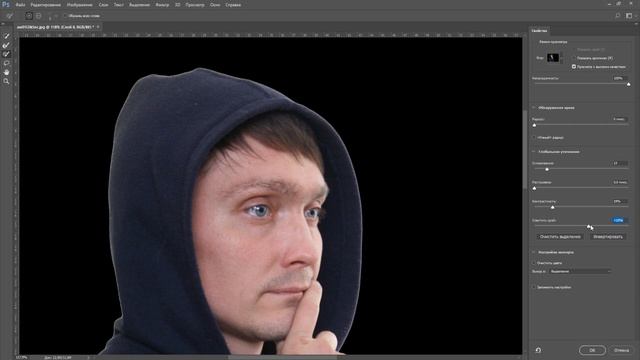This screenshot has height=360, width=640.
Task: Open the tool preset icon in options bar
Action: tap(9, 16)
